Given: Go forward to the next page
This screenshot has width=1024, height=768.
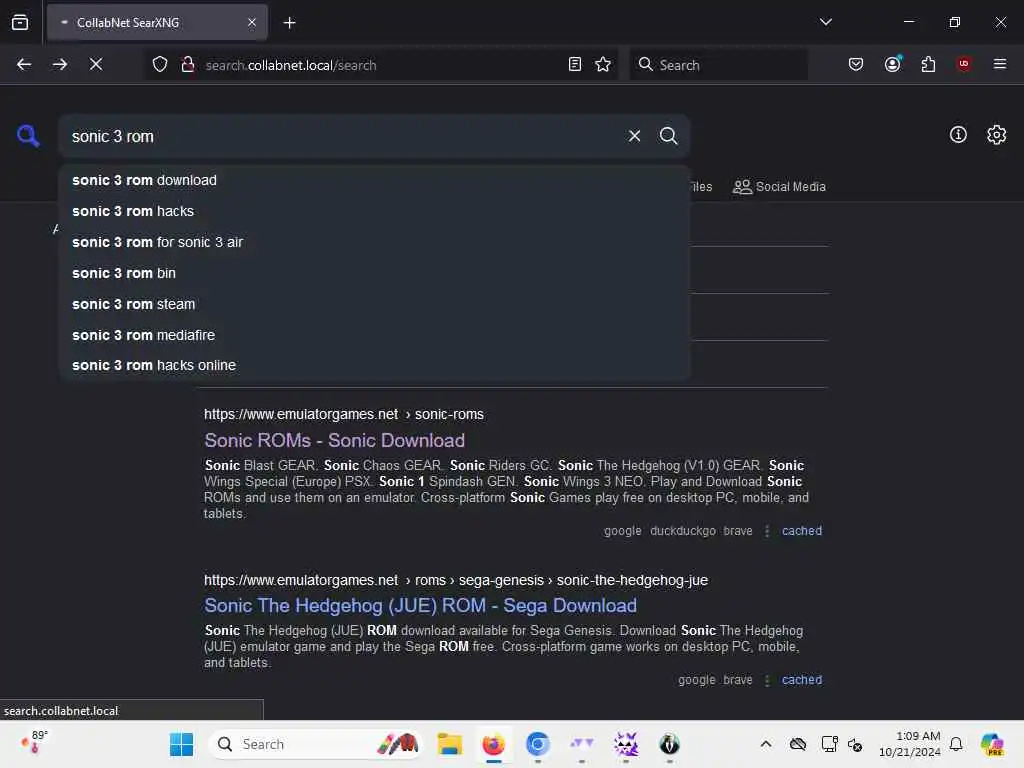Looking at the screenshot, I should tap(60, 64).
